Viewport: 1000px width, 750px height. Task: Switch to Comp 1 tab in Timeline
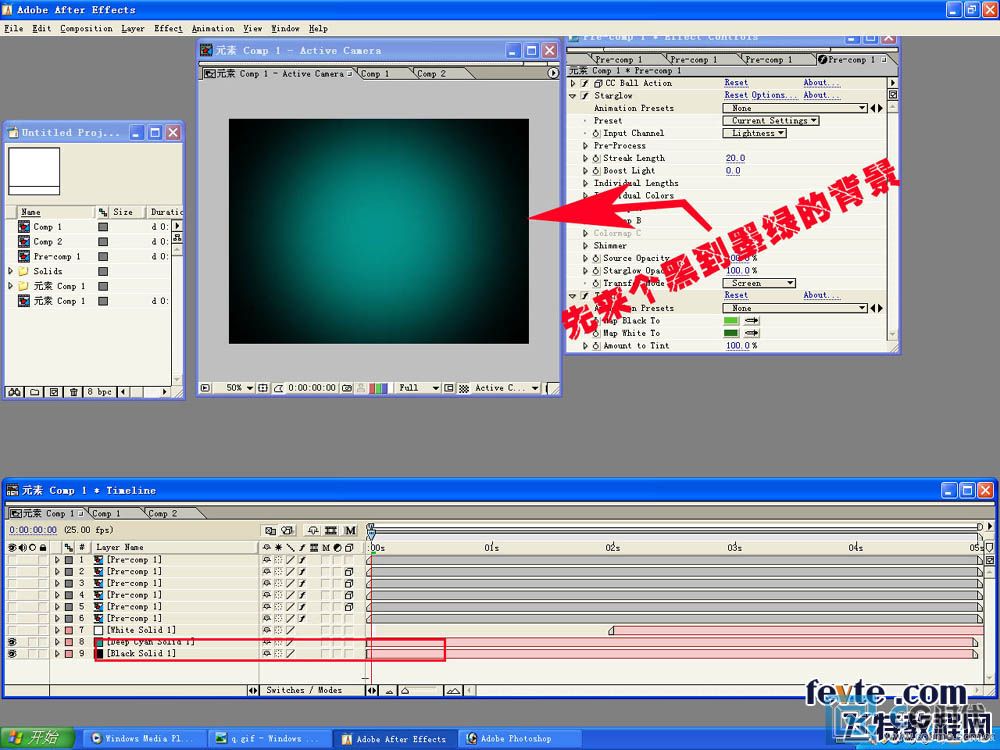point(106,513)
